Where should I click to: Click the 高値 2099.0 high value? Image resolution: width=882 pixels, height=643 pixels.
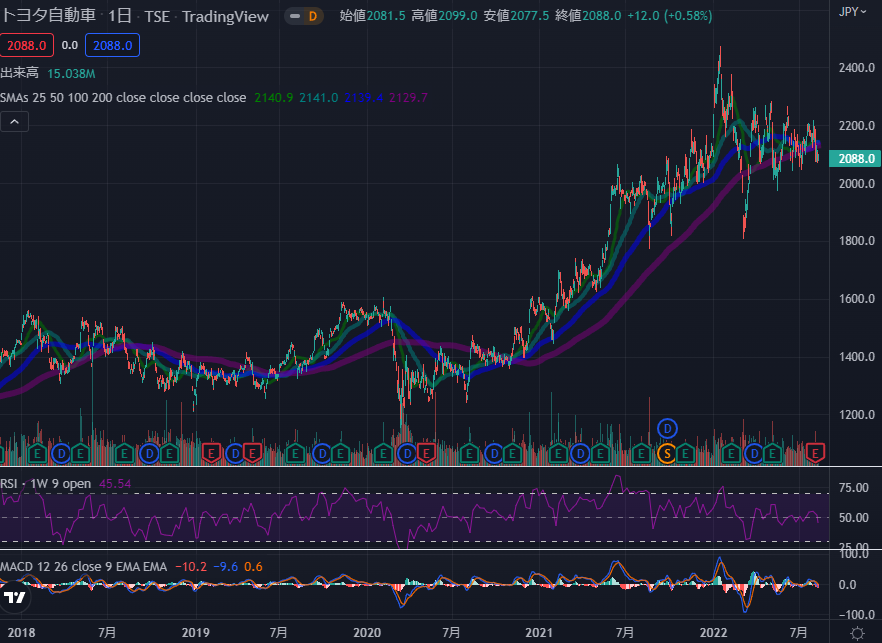pyautogui.click(x=444, y=16)
